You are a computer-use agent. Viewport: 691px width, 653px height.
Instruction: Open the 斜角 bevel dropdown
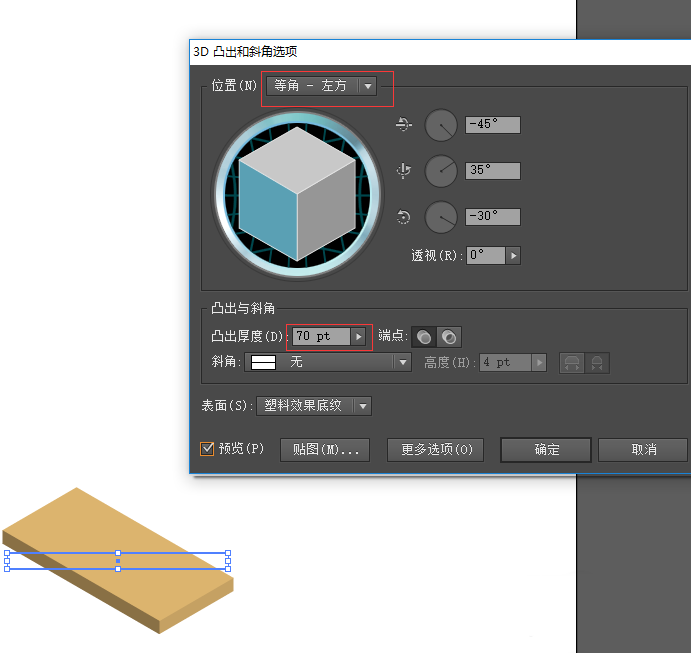[328, 363]
